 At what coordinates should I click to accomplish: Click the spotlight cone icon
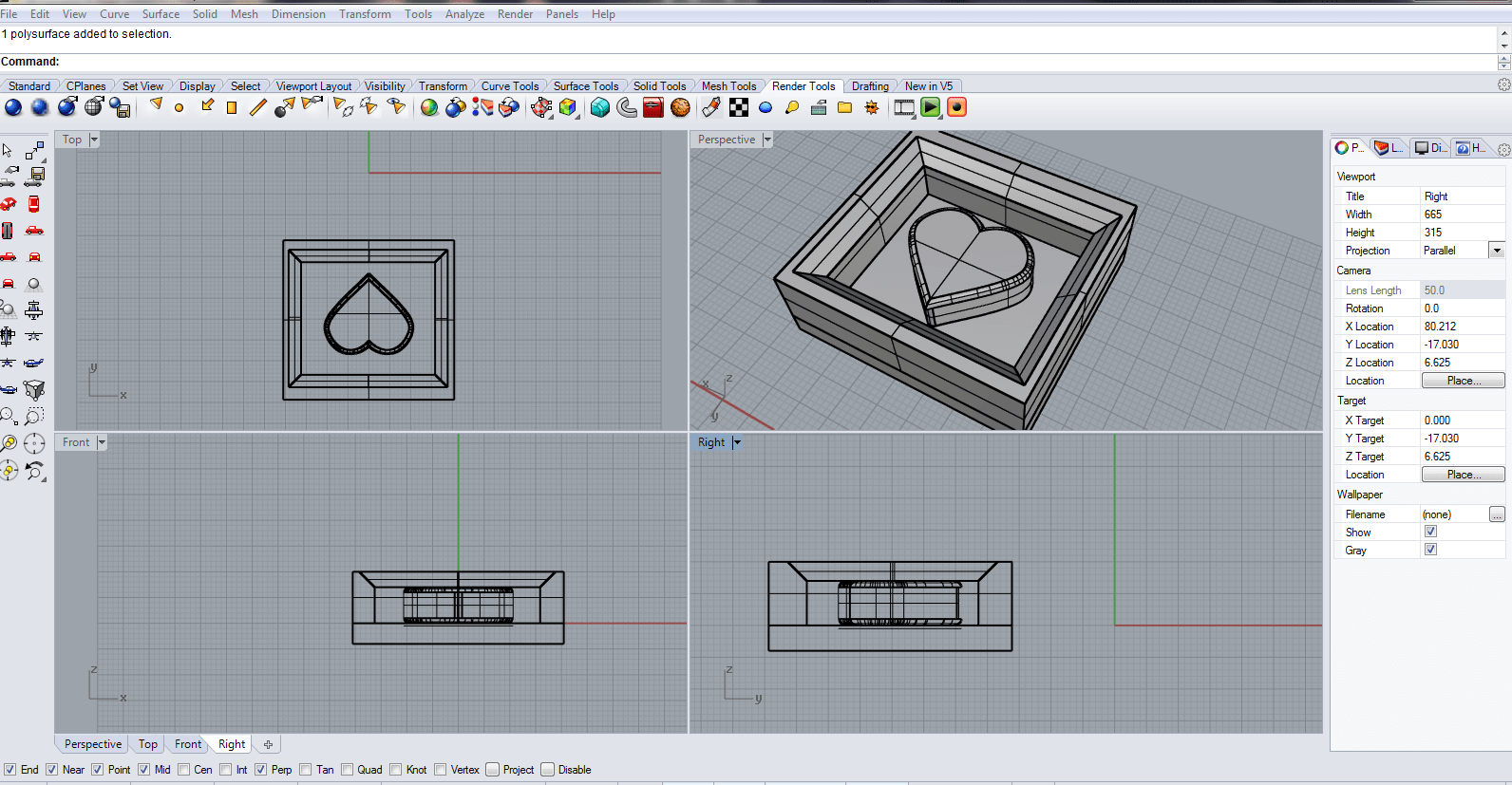tap(156, 106)
